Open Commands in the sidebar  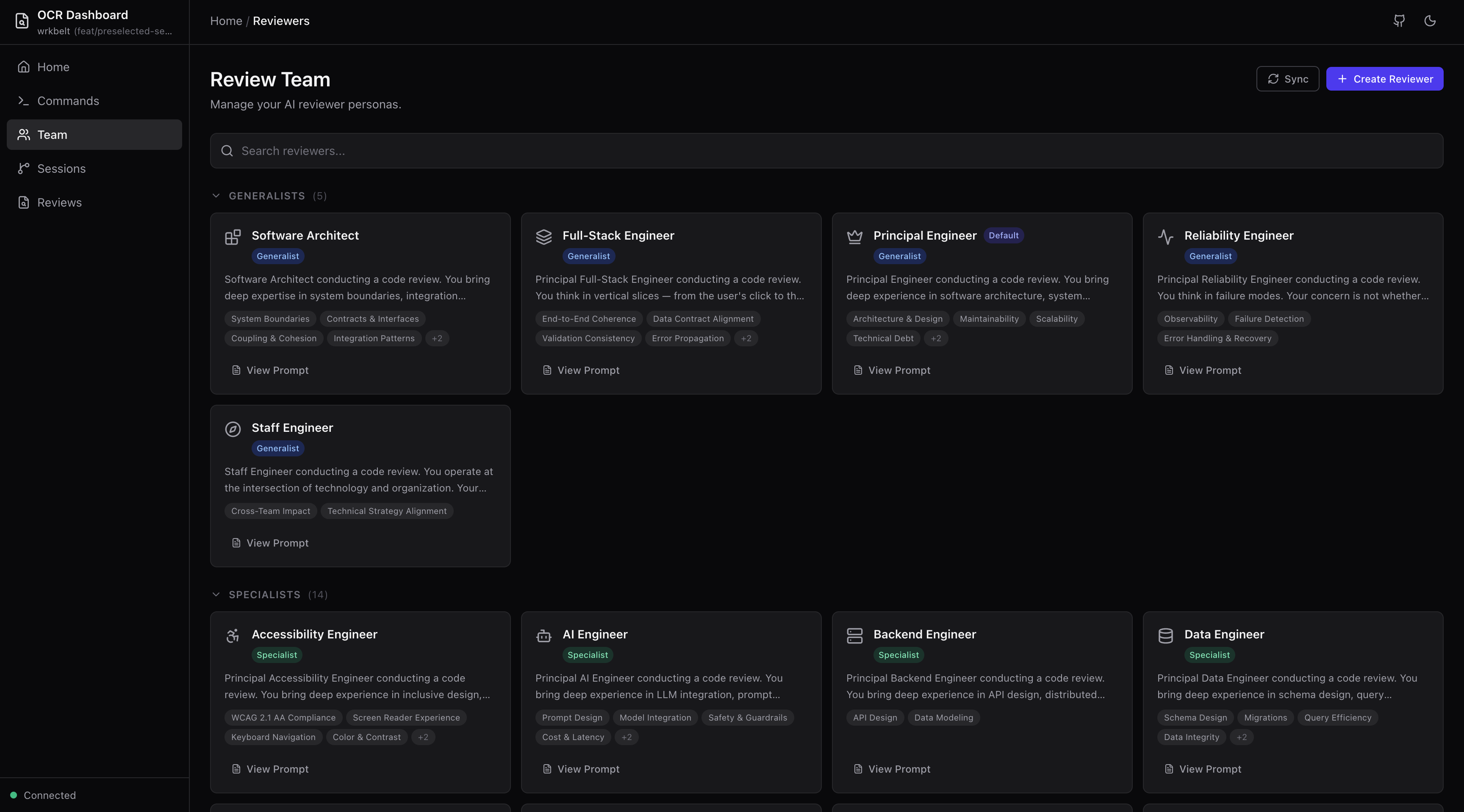tap(94, 100)
